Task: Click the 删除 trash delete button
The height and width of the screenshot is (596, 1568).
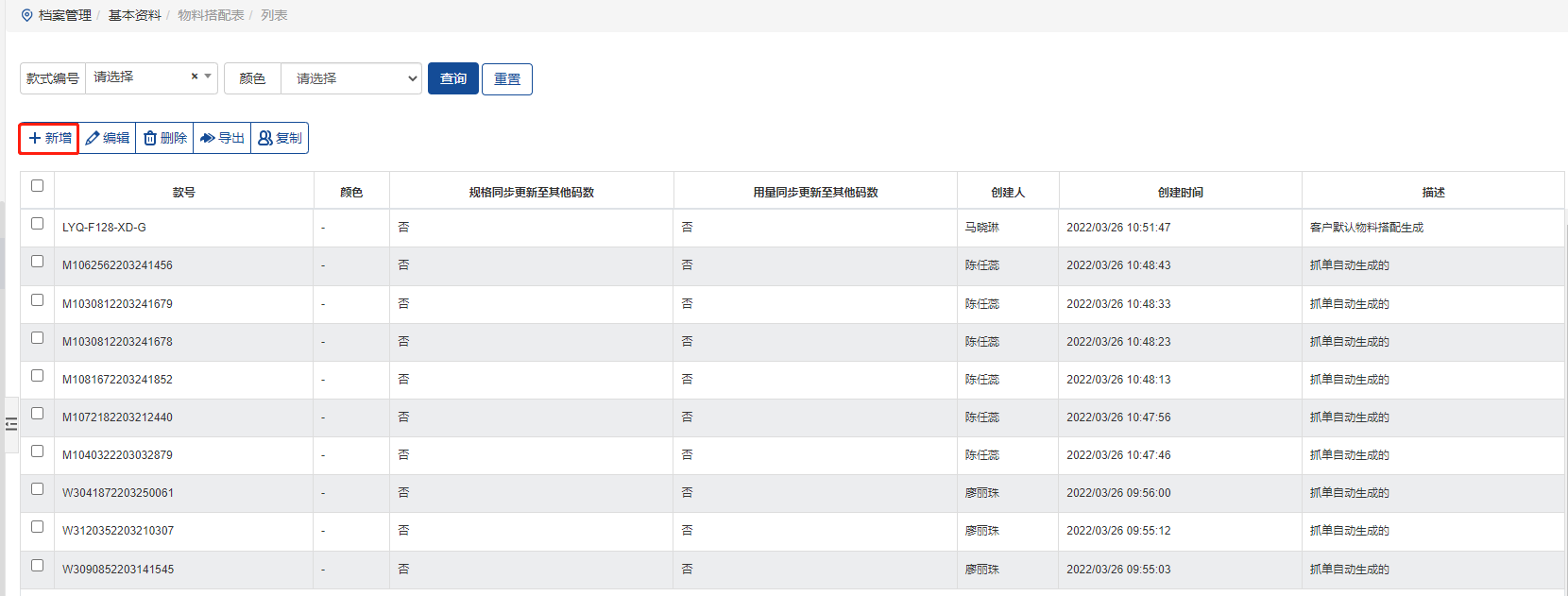Action: 165,138
